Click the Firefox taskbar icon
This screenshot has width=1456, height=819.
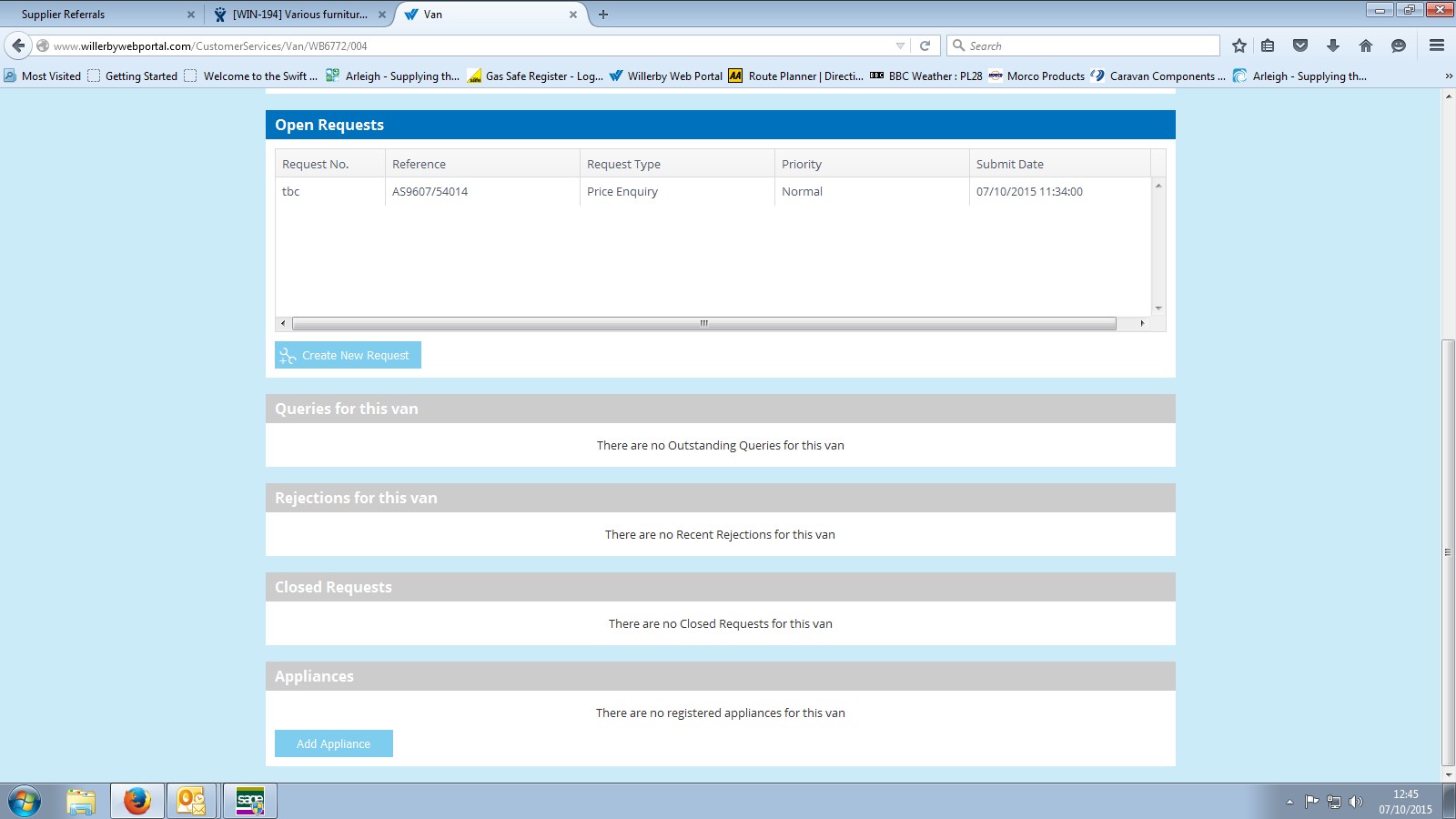[137, 801]
